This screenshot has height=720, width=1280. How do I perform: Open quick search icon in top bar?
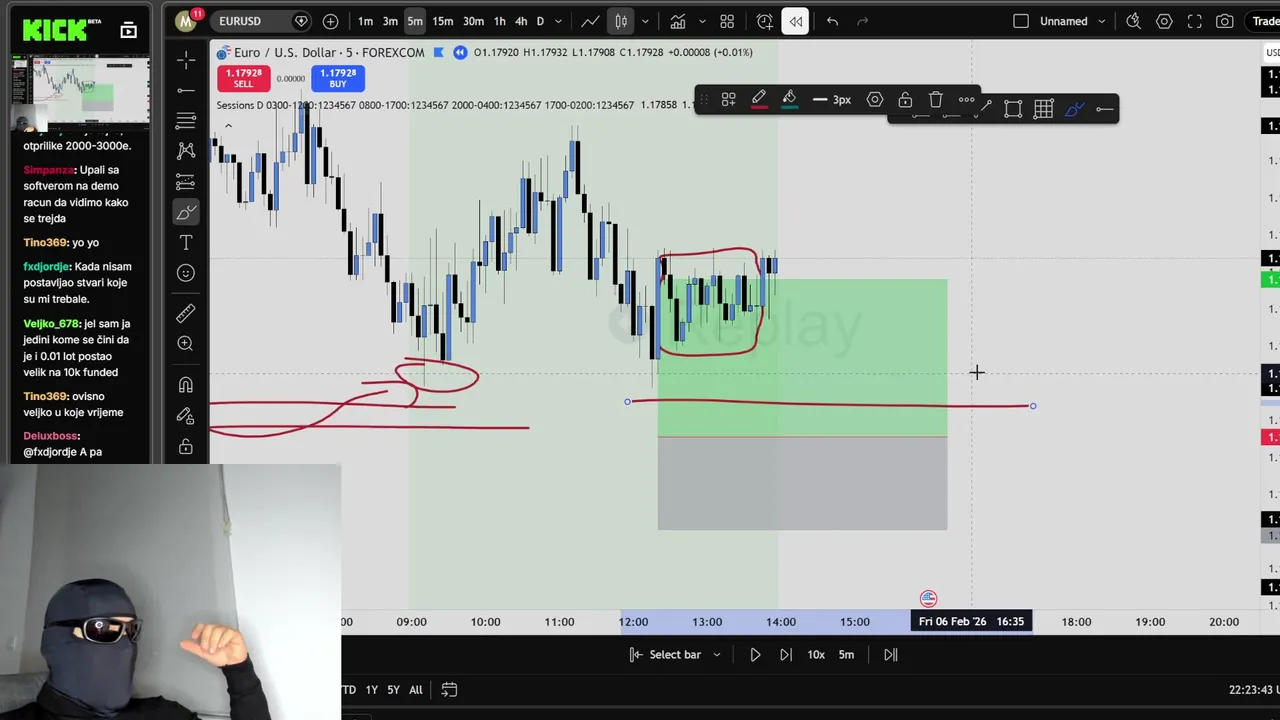[1133, 21]
